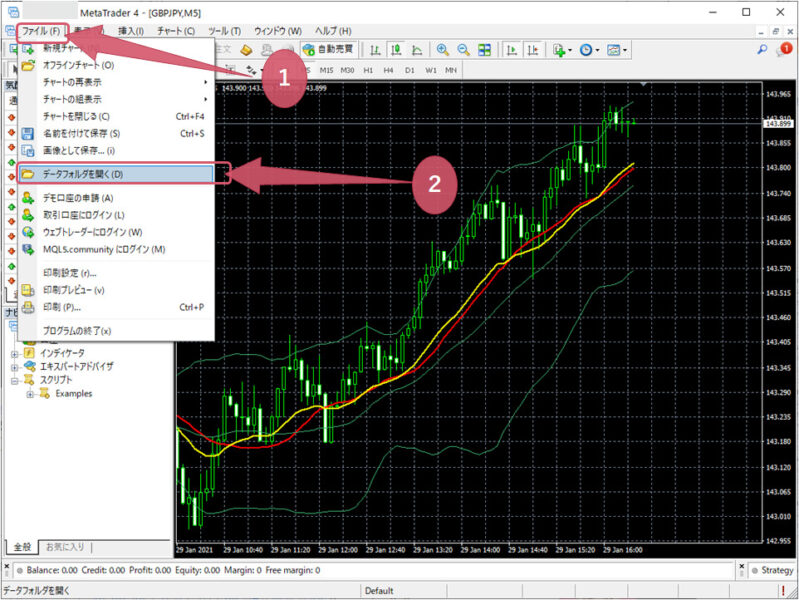
Task: Click the demo account user icon
Action: pyautogui.click(x=28, y=198)
